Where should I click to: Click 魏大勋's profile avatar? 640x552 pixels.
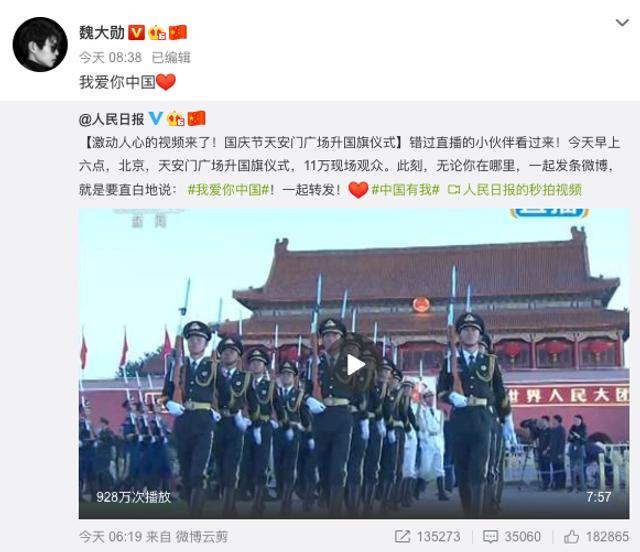(x=40, y=45)
